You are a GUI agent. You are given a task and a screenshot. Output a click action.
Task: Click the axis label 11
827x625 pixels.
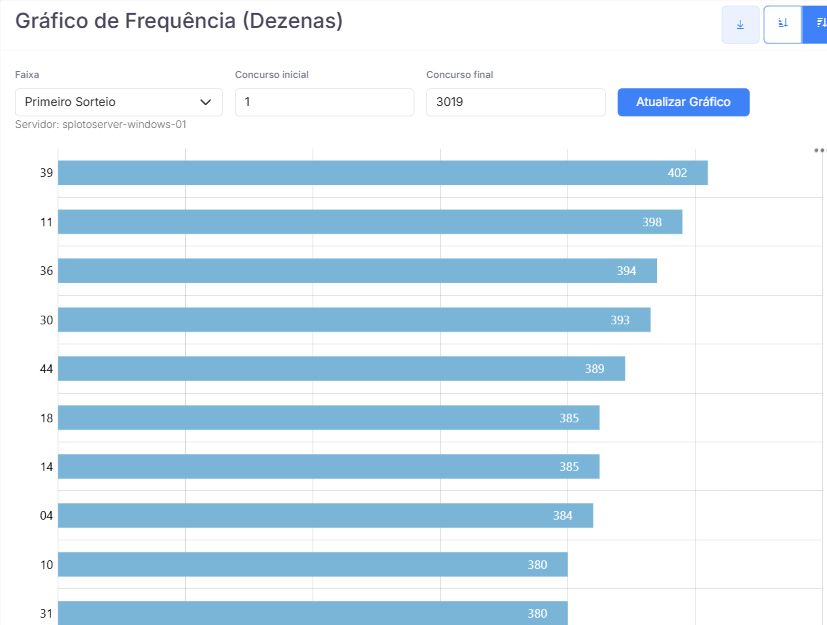46,222
